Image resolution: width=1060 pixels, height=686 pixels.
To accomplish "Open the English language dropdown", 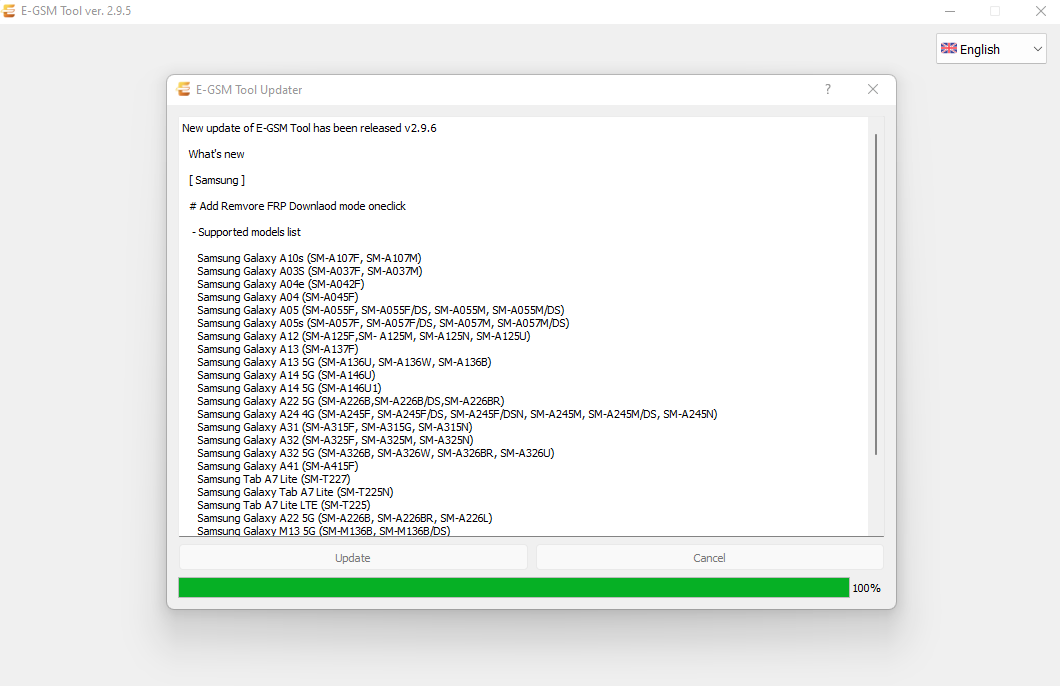I will pyautogui.click(x=991, y=48).
